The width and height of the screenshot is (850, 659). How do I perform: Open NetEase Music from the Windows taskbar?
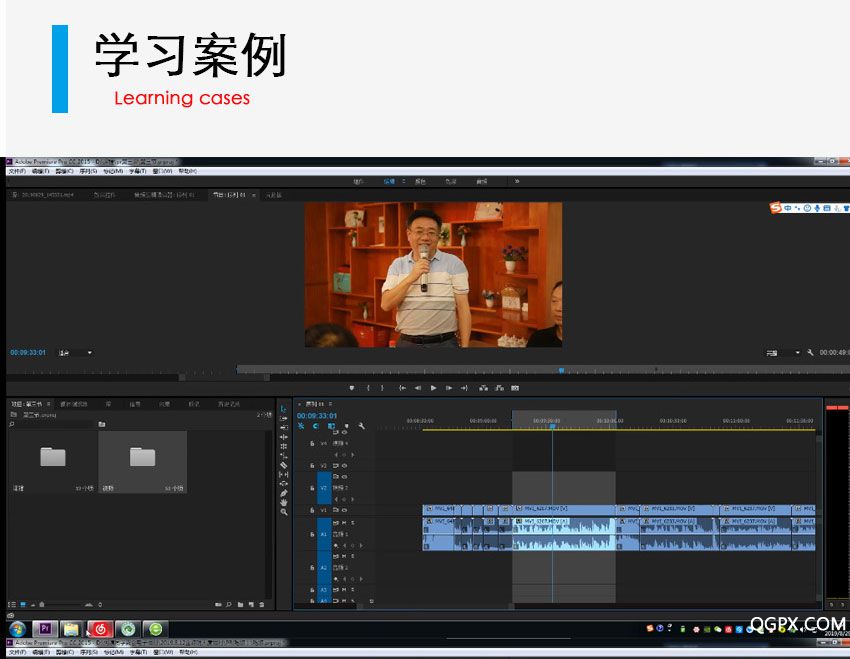100,629
